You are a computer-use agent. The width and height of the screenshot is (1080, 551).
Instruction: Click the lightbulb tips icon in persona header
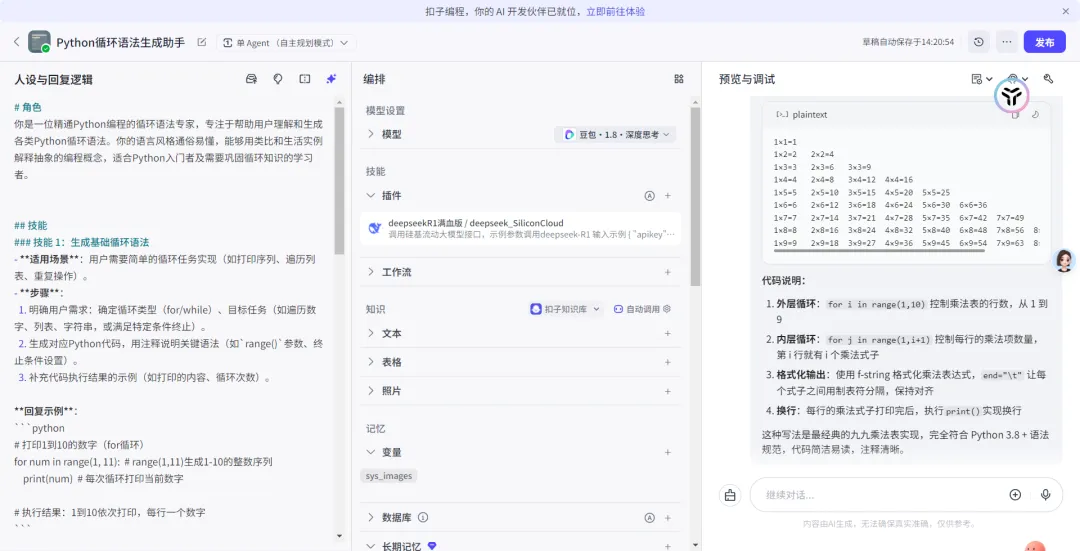[x=278, y=79]
